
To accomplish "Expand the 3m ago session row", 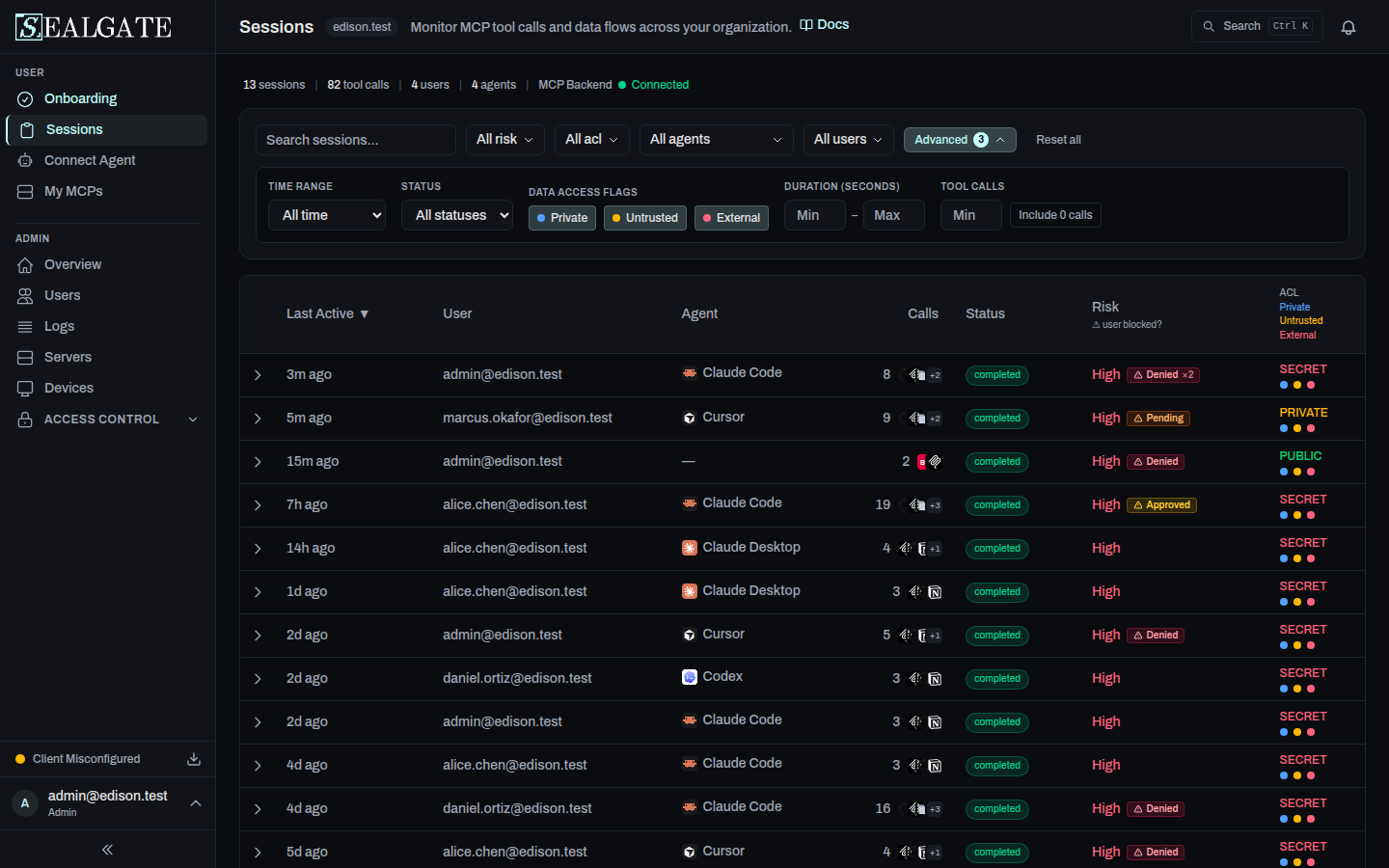I will pyautogui.click(x=258, y=375).
